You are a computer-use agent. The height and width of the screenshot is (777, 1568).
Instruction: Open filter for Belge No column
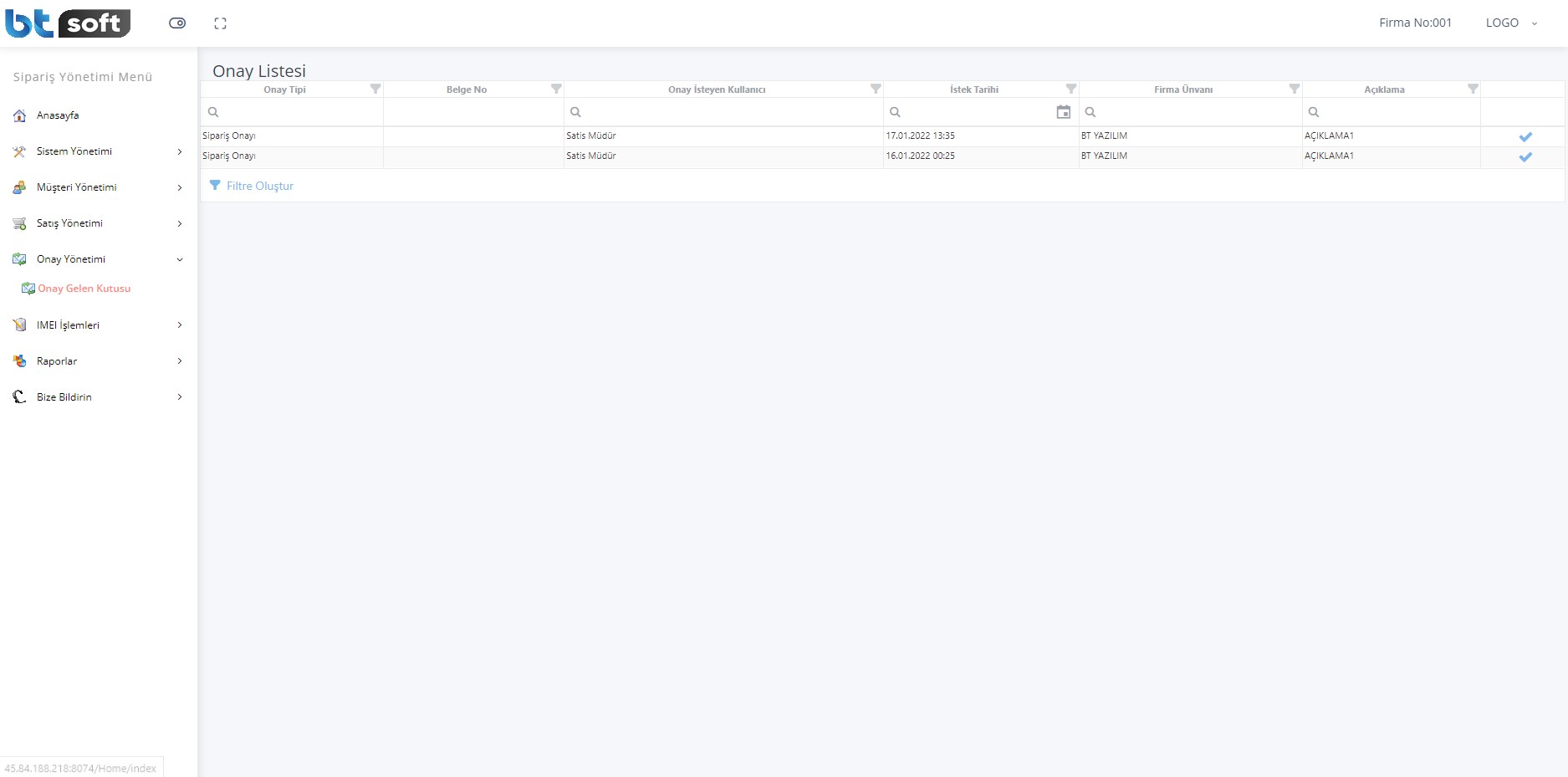(556, 89)
